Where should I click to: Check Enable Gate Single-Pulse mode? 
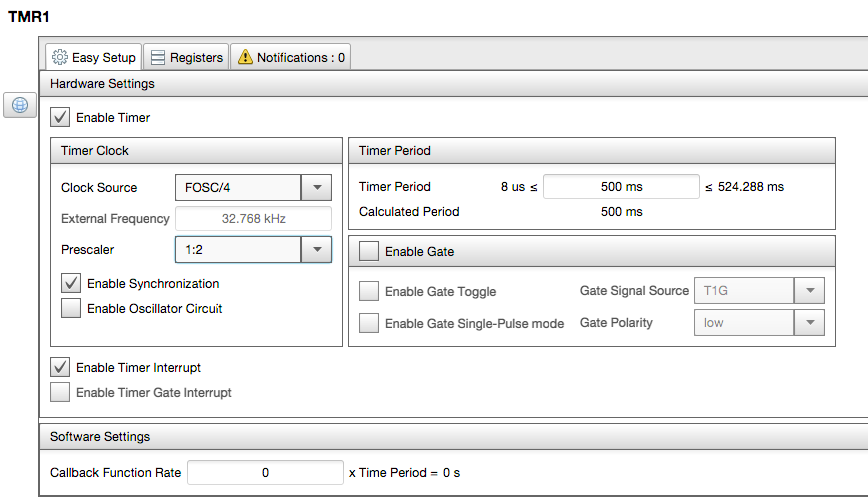pyautogui.click(x=369, y=323)
